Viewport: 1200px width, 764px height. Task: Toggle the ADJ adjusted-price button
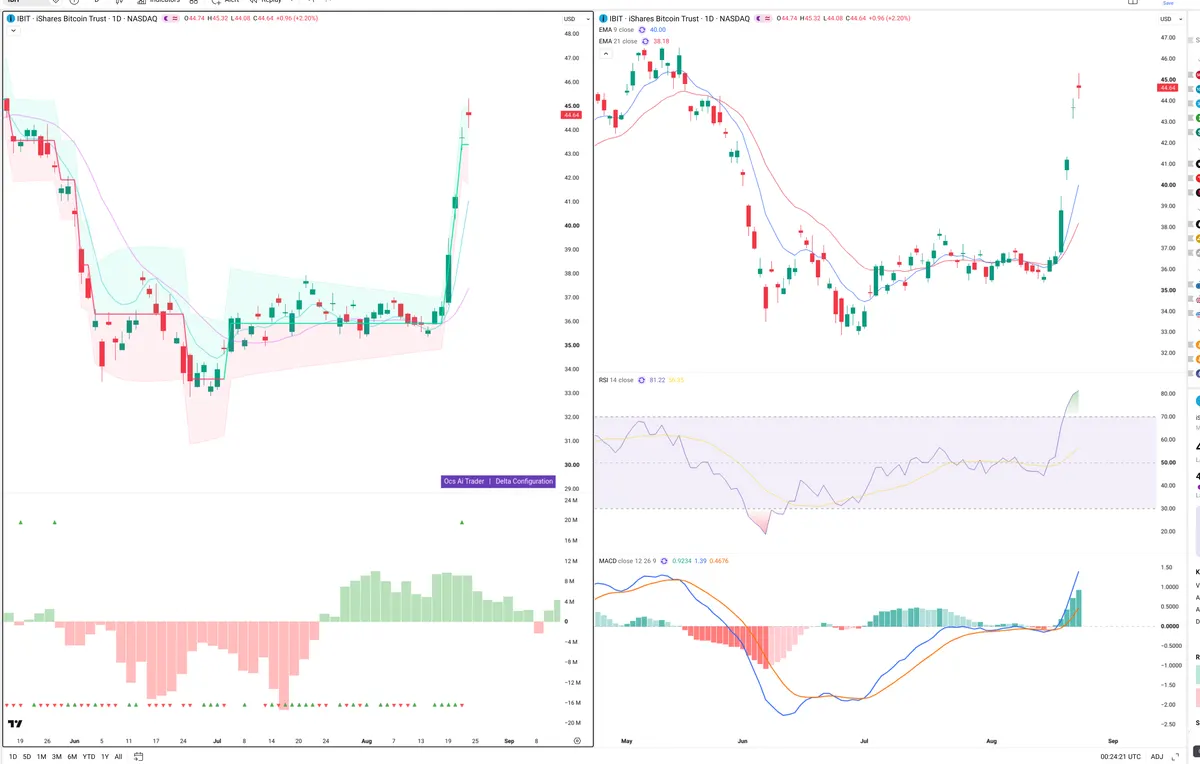click(1157, 756)
